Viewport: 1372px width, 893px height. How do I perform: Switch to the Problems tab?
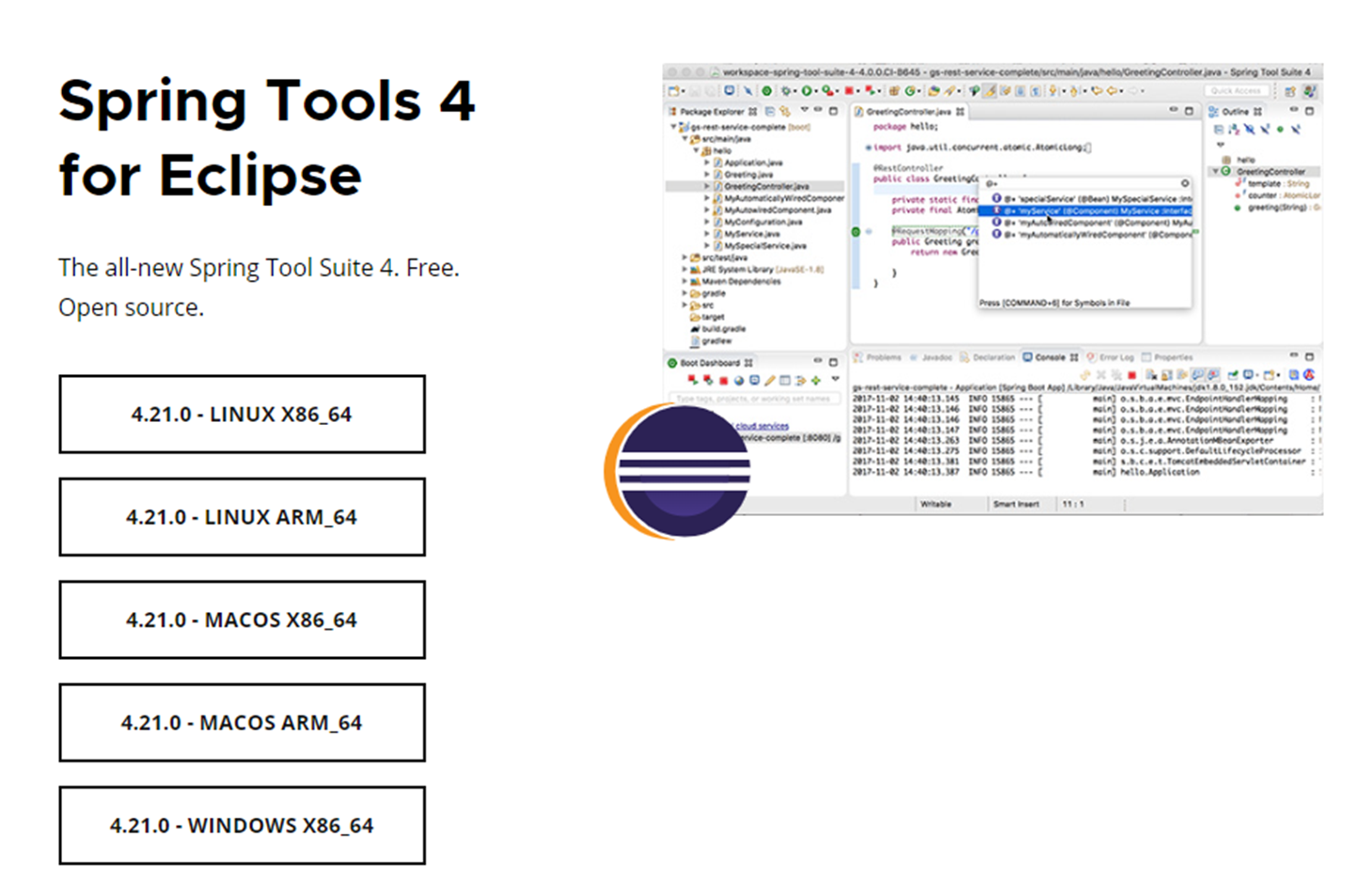(882, 356)
